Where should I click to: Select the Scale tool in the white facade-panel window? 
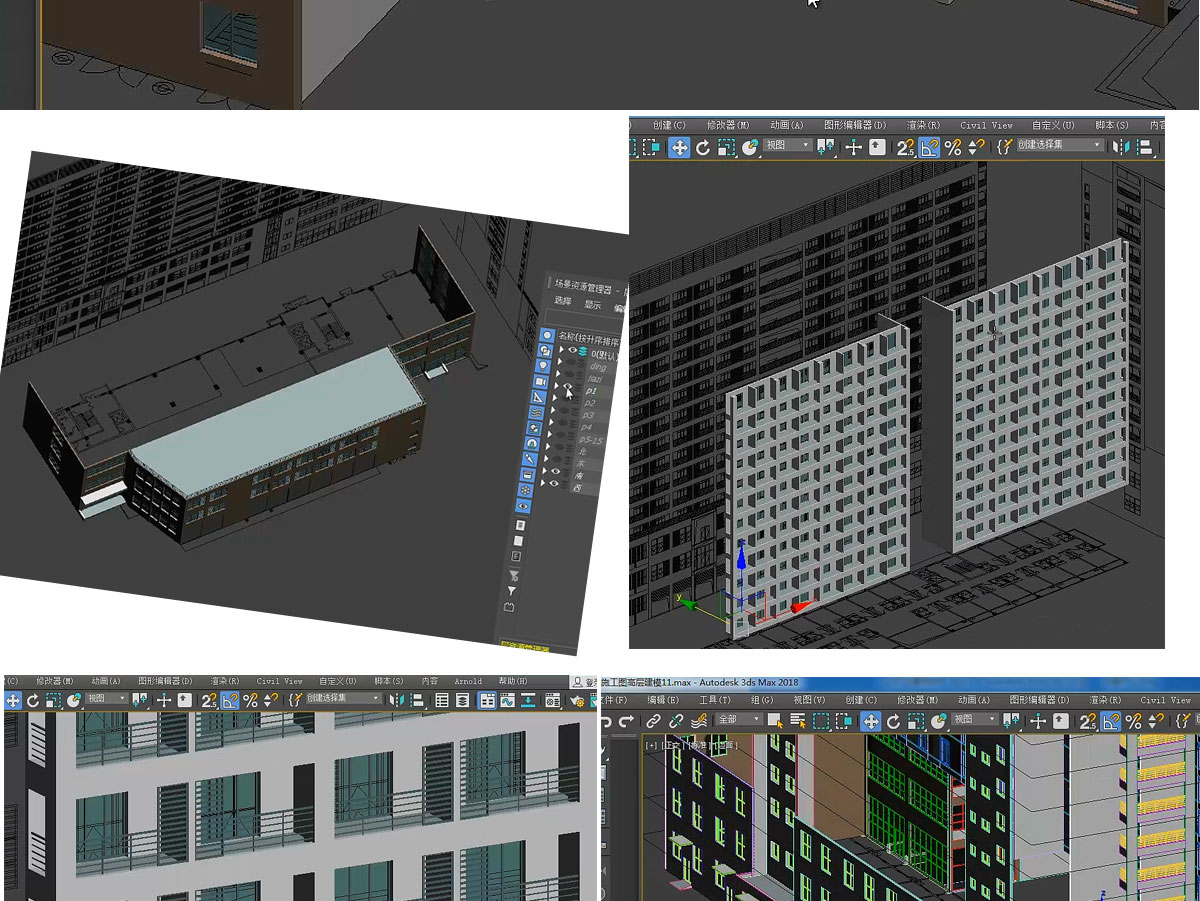pos(726,147)
